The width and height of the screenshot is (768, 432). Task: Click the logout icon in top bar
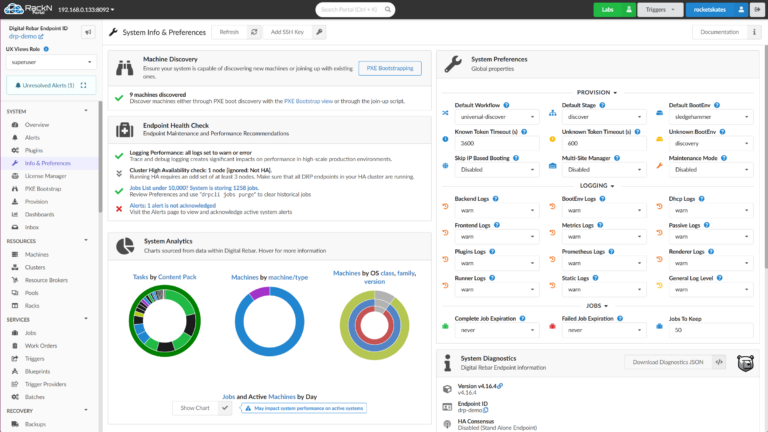[x=755, y=10]
